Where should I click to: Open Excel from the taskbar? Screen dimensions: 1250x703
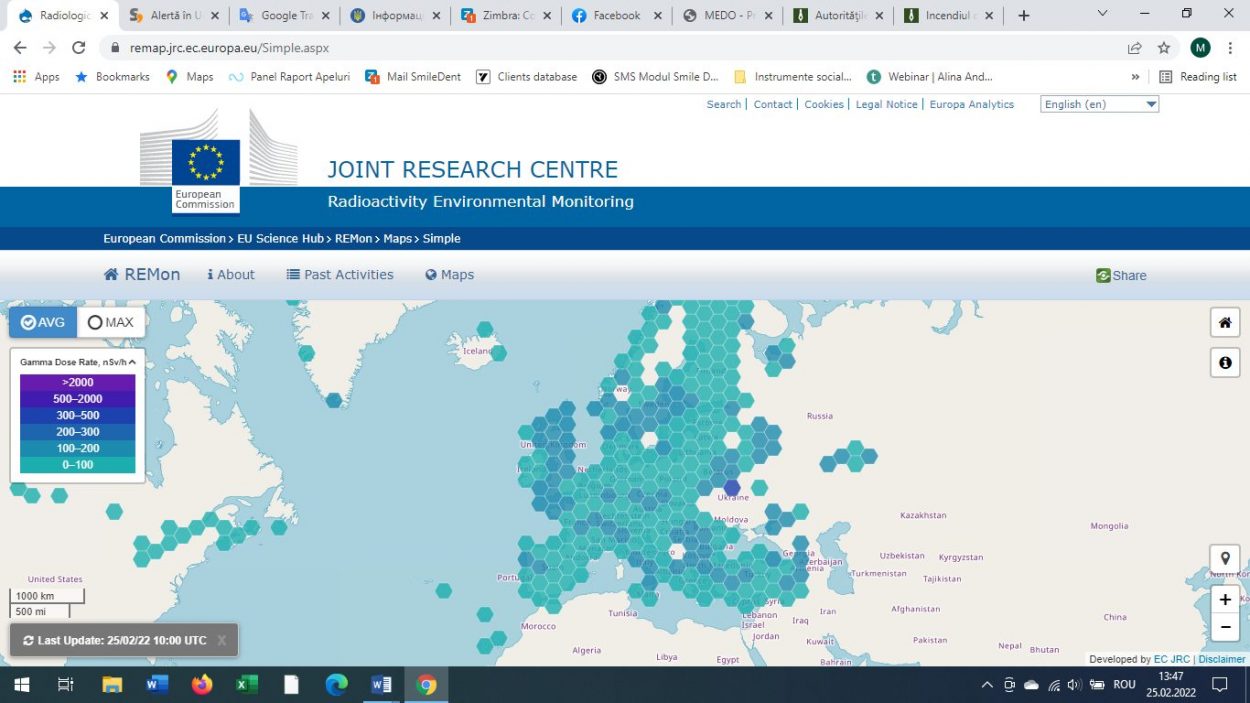click(x=247, y=685)
